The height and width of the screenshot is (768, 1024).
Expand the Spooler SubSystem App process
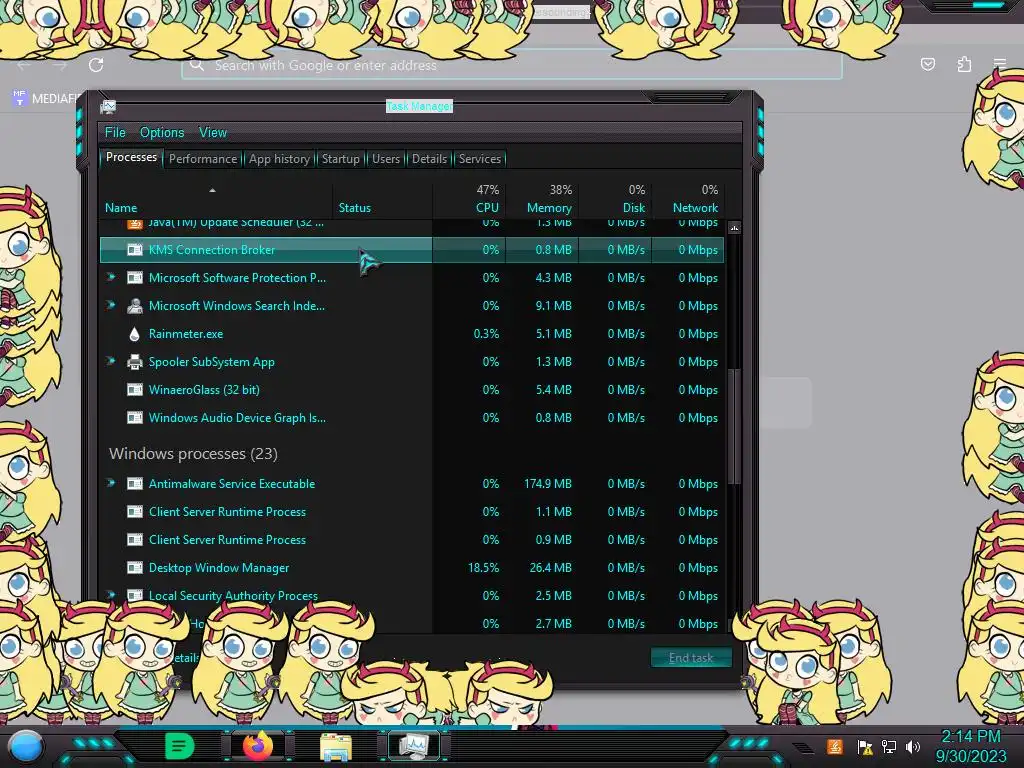pyautogui.click(x=111, y=362)
